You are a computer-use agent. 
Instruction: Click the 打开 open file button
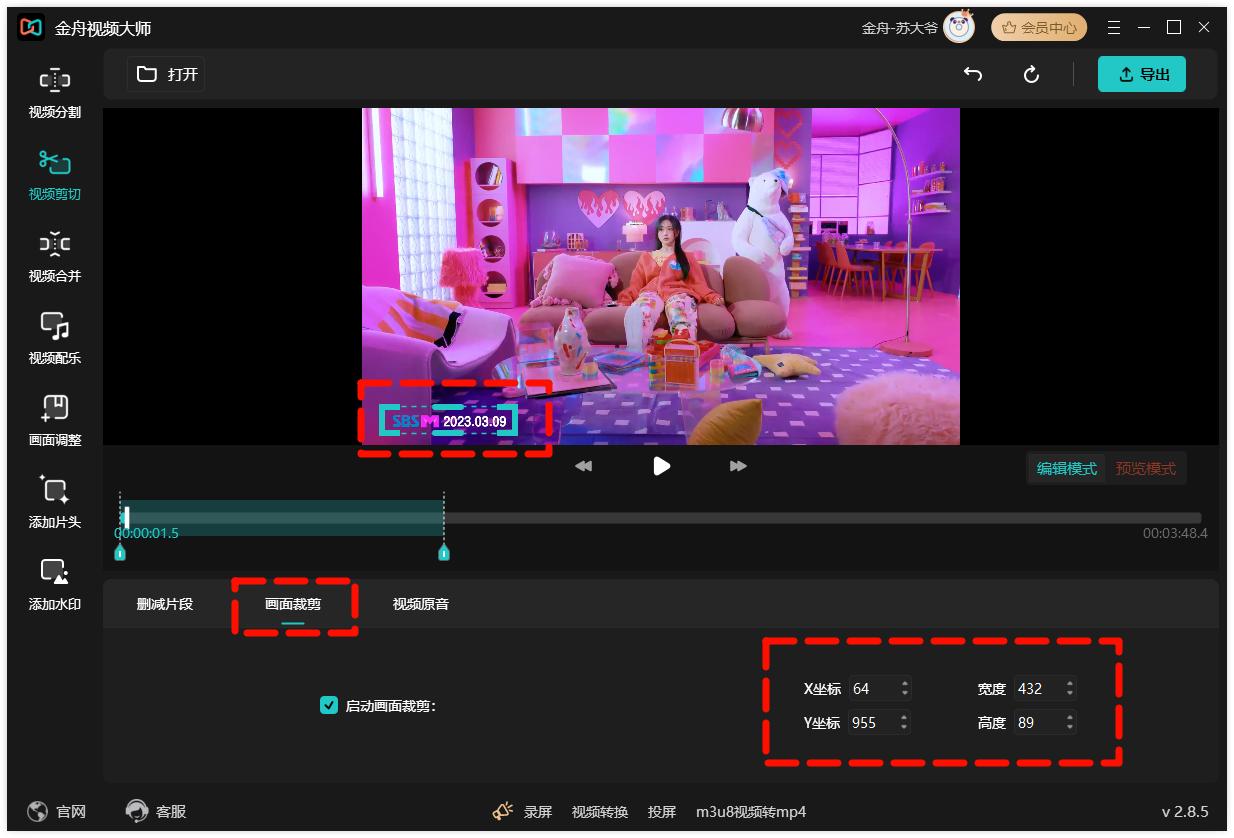coord(167,75)
